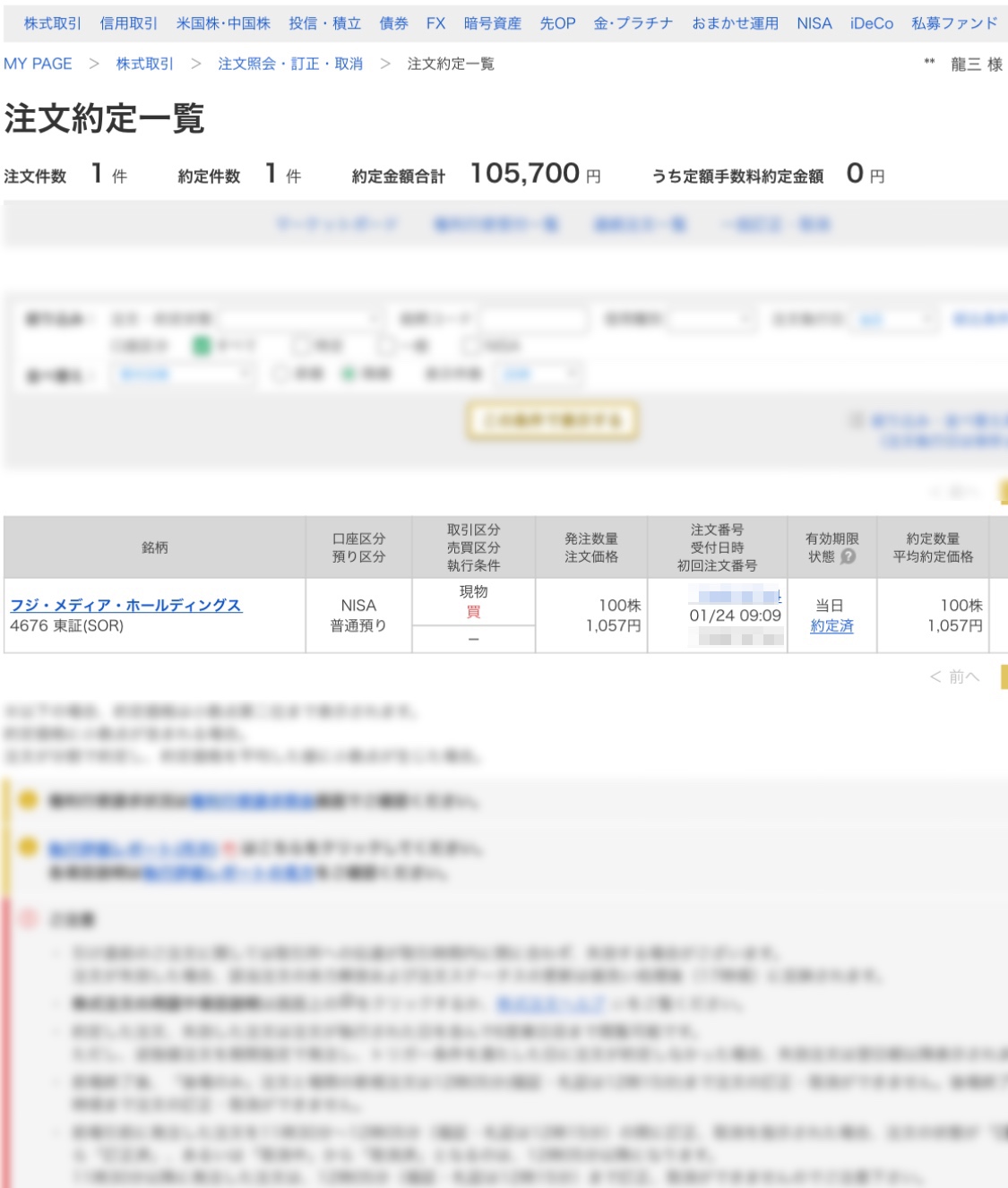The width and height of the screenshot is (1008, 1188).
Task: Click the 注文約定一覧 page heading
Action: point(105,118)
